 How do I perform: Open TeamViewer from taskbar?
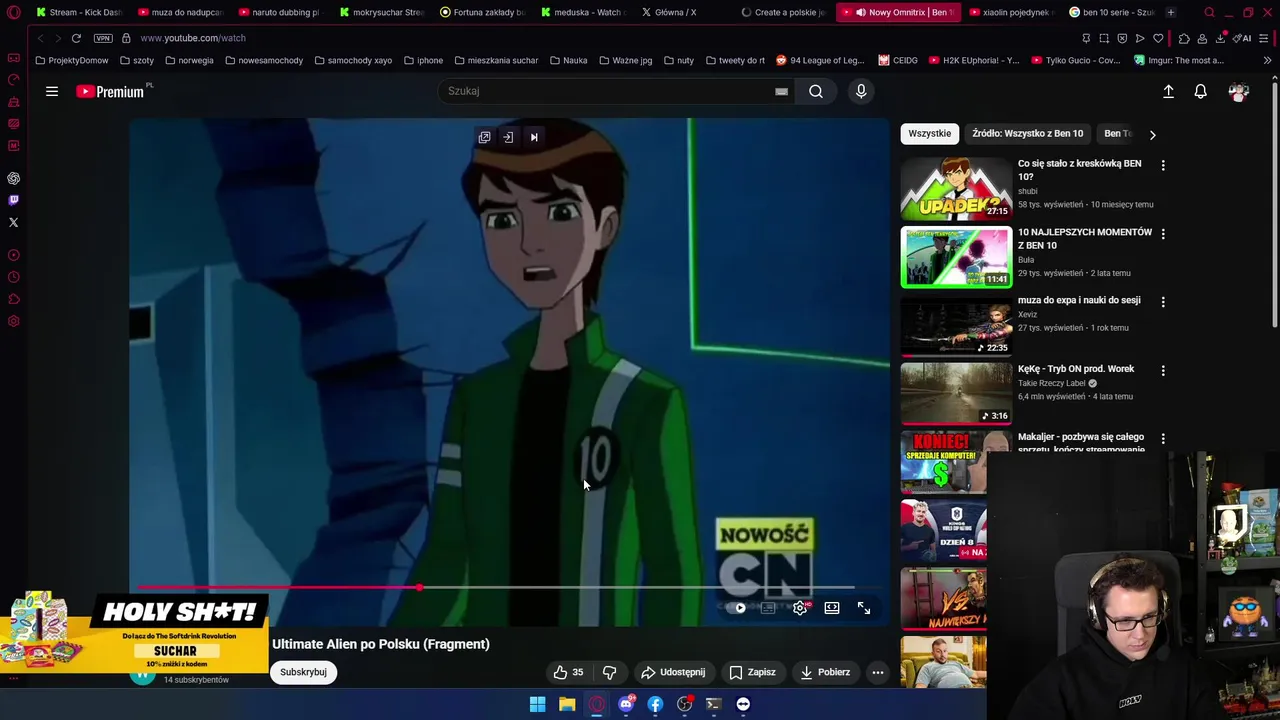pyautogui.click(x=743, y=704)
